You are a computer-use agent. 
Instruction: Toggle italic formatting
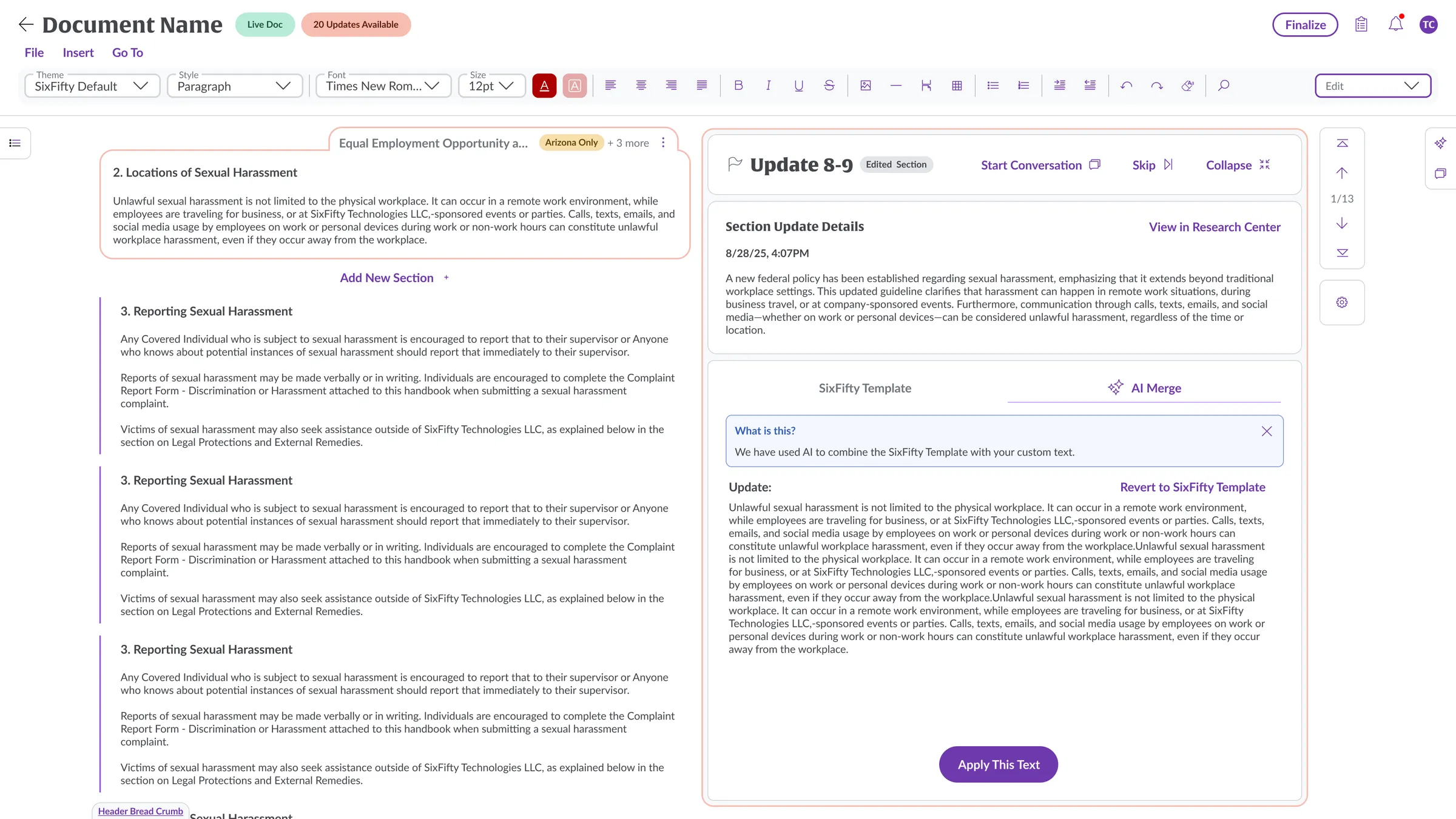(769, 86)
